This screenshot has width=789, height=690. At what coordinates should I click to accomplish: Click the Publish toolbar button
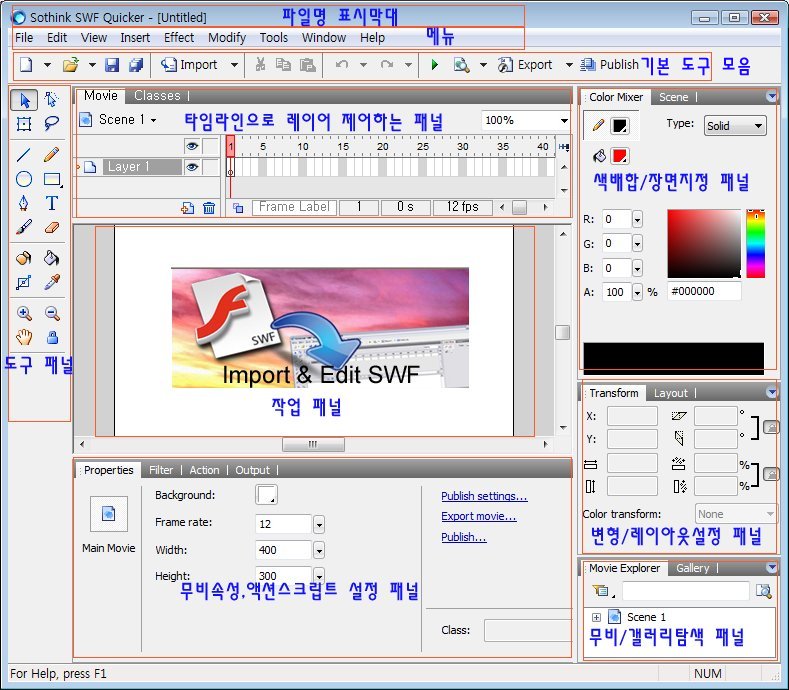tap(609, 65)
